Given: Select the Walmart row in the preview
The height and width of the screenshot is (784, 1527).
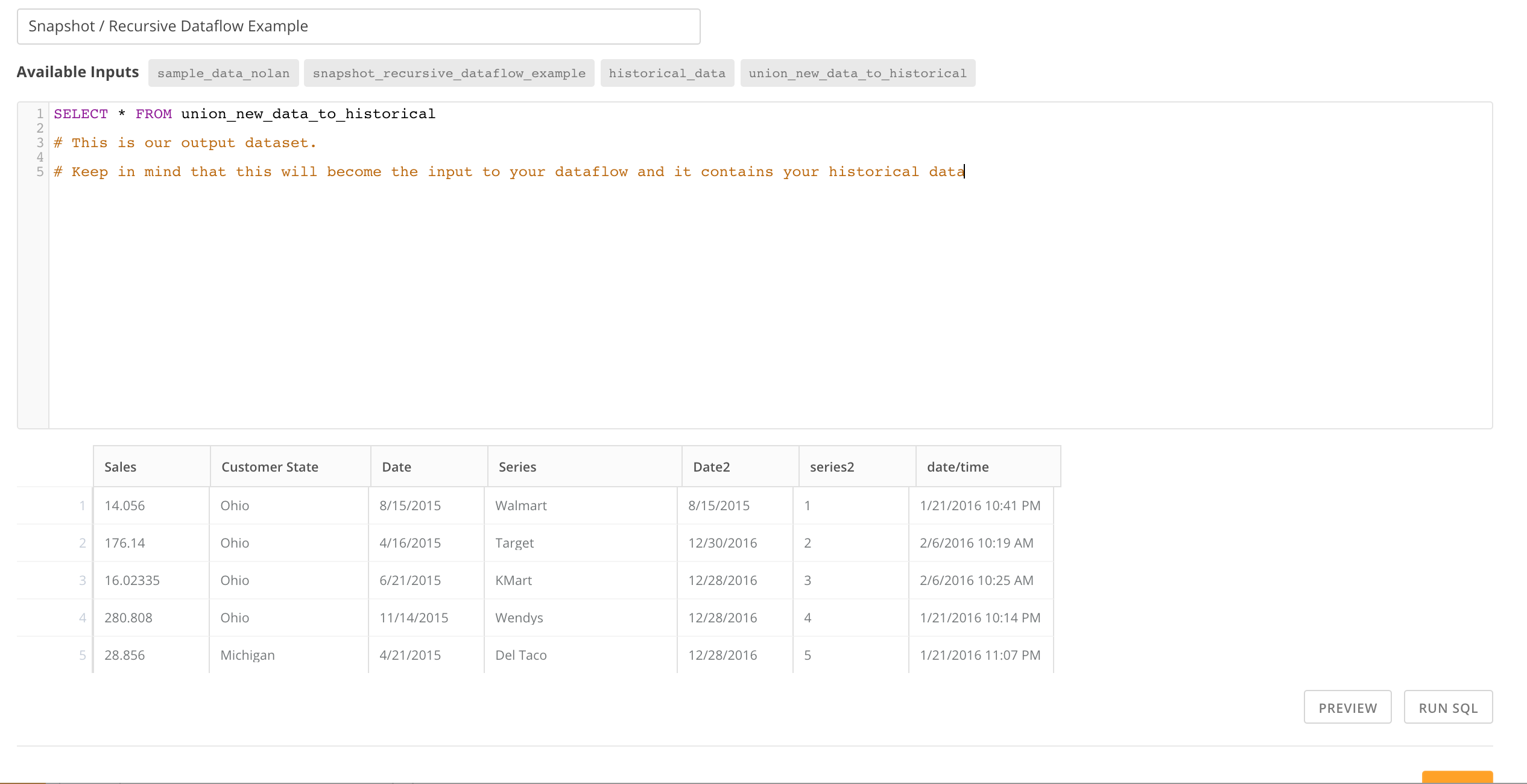Looking at the screenshot, I should coord(520,505).
